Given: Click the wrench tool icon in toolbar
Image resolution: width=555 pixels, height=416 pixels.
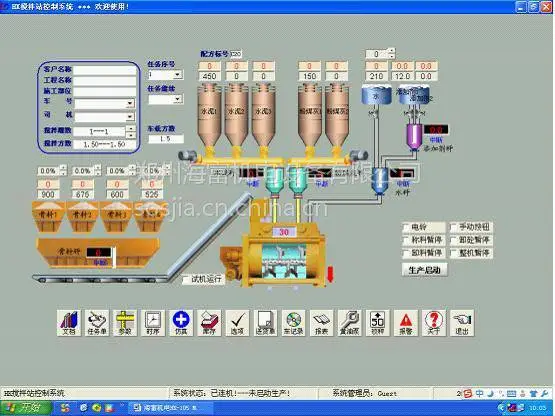Looking at the screenshot, I should click(x=350, y=323).
